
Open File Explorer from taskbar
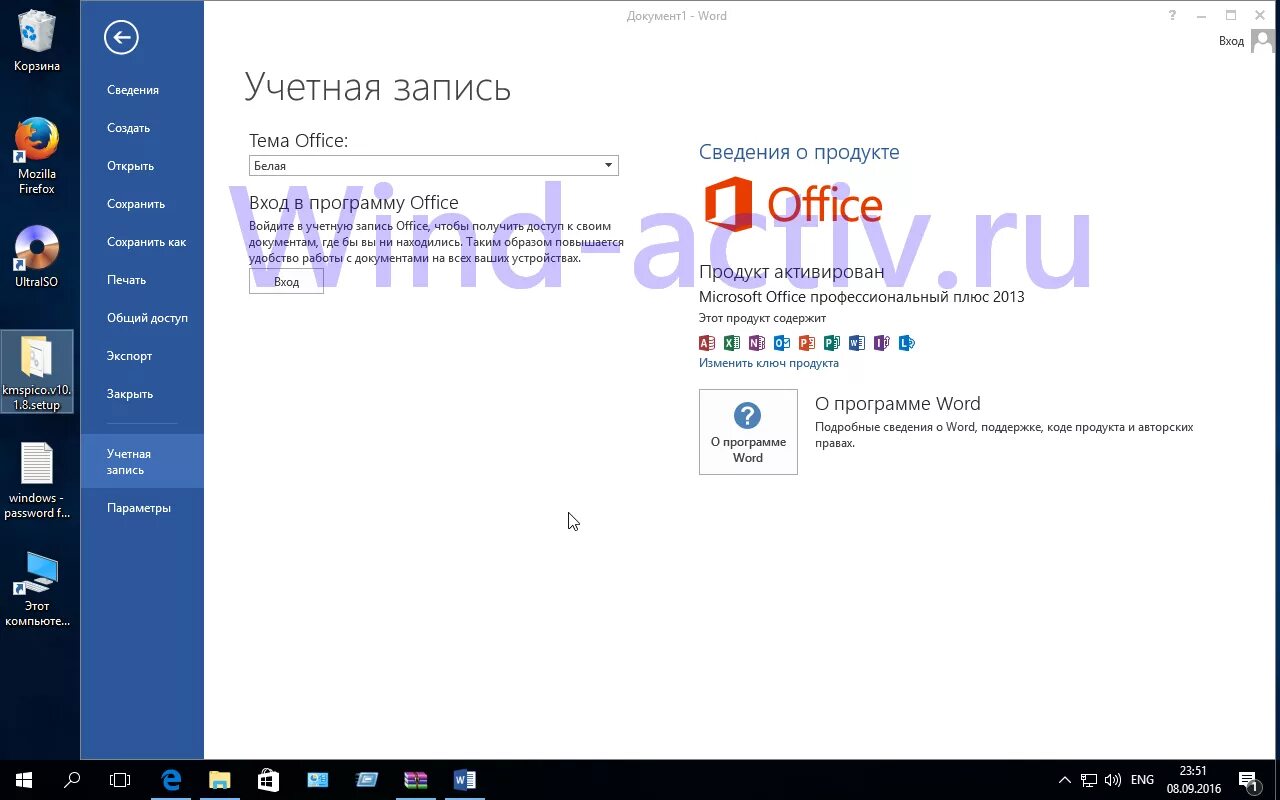[219, 780]
